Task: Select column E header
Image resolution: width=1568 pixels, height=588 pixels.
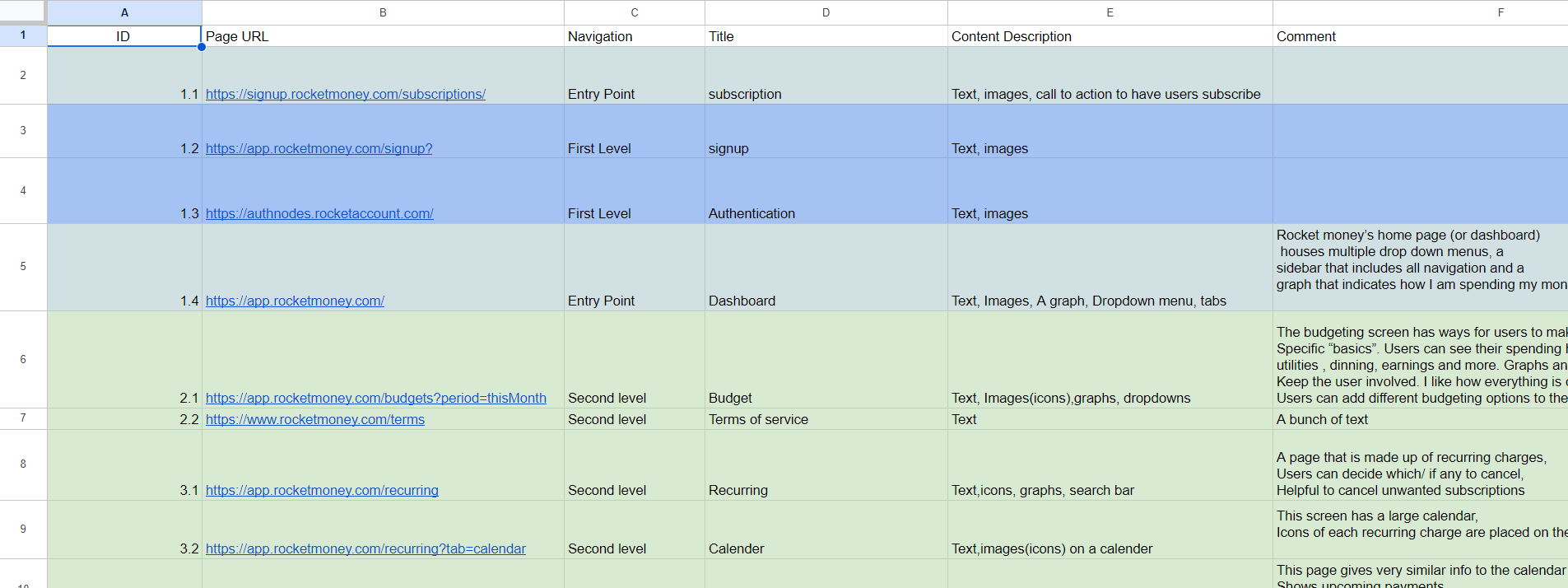Action: click(1110, 12)
